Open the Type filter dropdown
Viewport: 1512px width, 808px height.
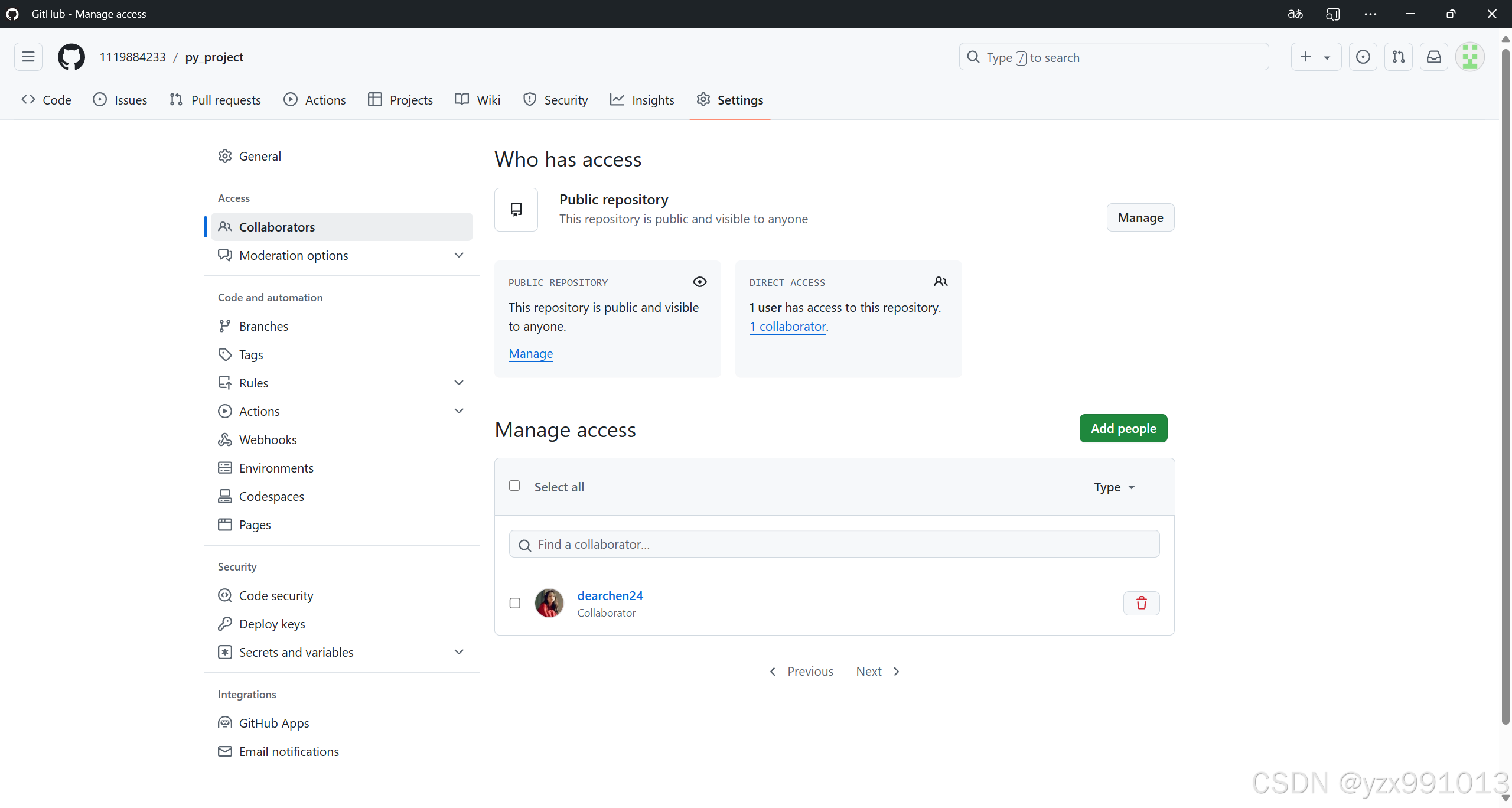click(x=1114, y=487)
